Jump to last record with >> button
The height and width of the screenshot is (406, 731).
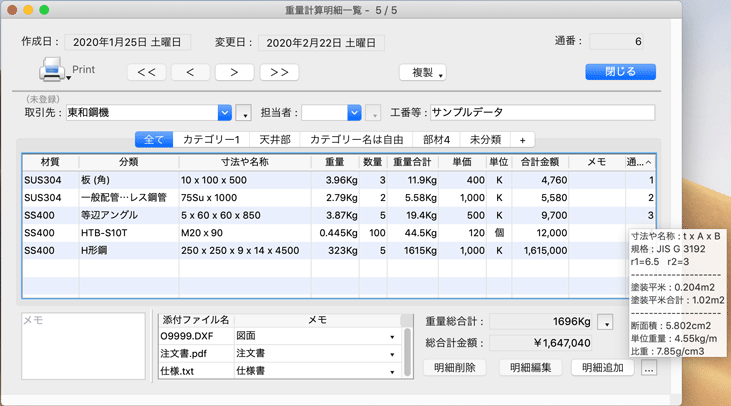pos(279,72)
